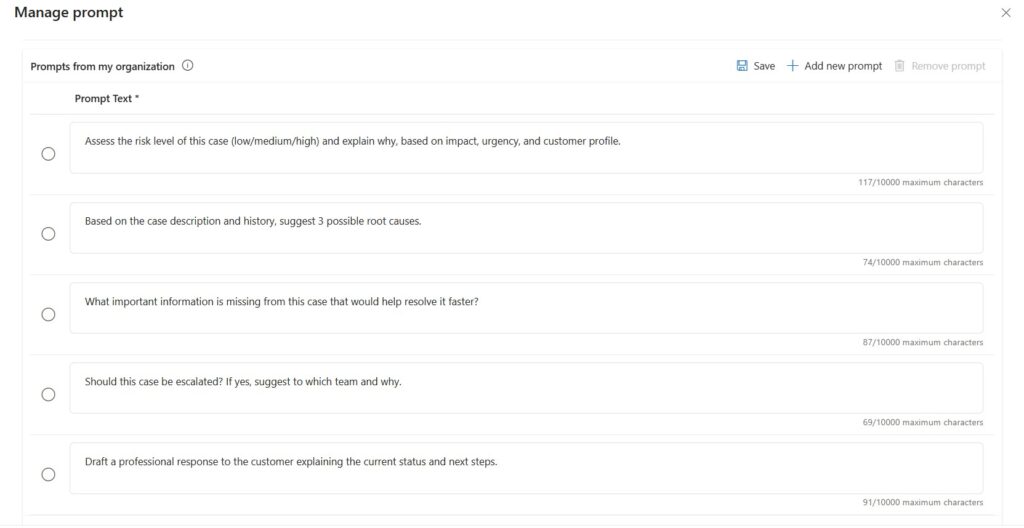
Task: Edit the 'What important information is missing' prompt
Action: 526,308
